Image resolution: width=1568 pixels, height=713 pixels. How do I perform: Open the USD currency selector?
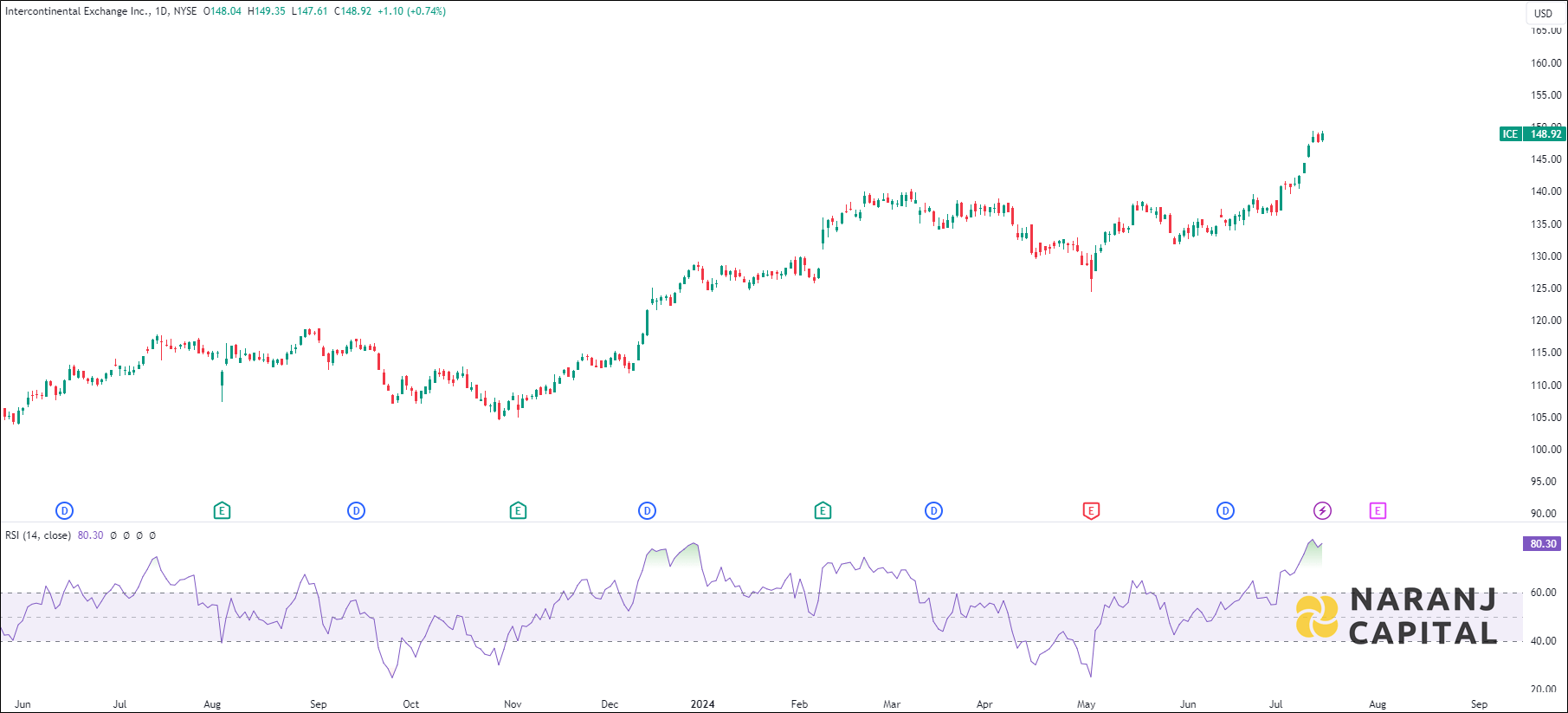(1543, 13)
